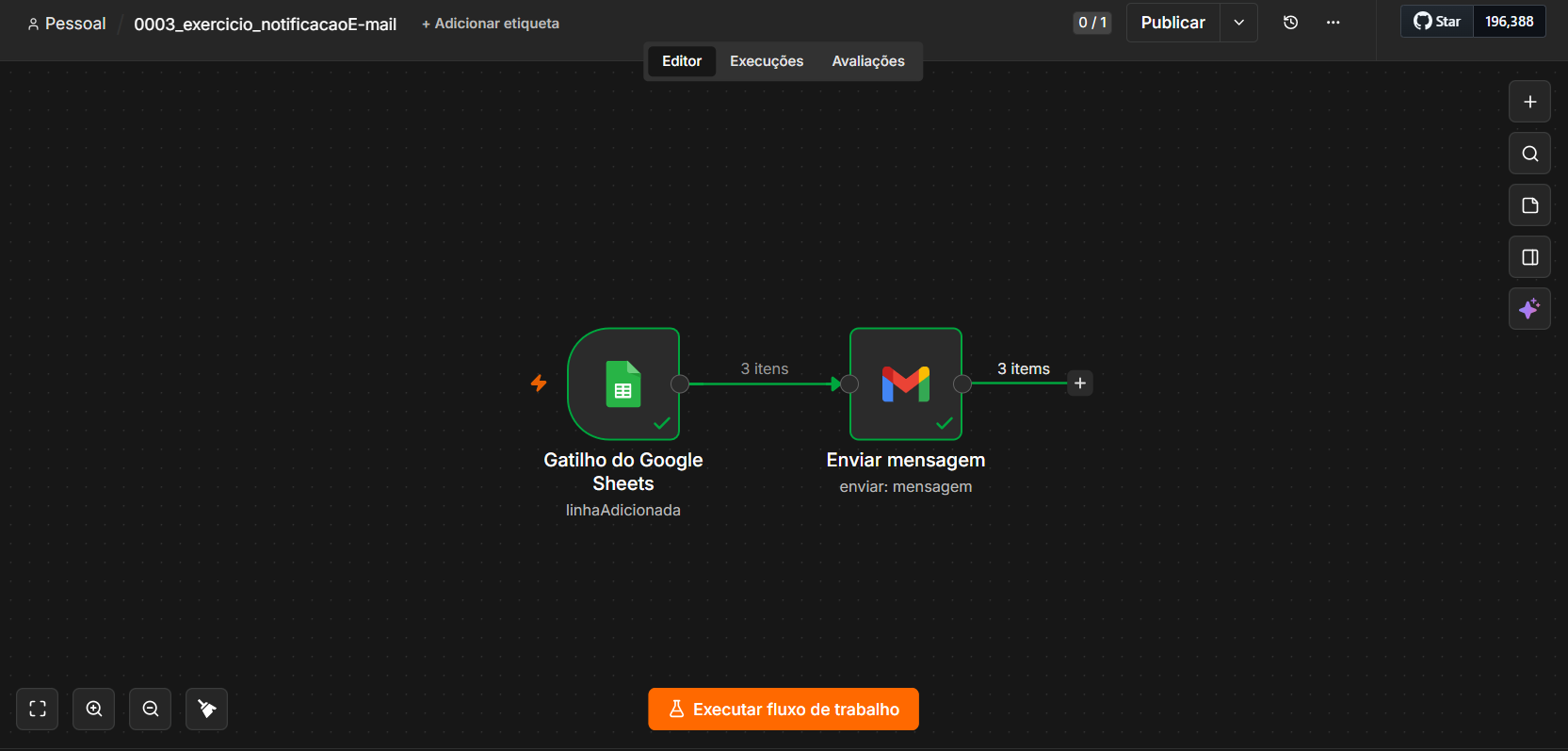
Task: Click the add node plus icon at top right
Action: (x=1529, y=102)
